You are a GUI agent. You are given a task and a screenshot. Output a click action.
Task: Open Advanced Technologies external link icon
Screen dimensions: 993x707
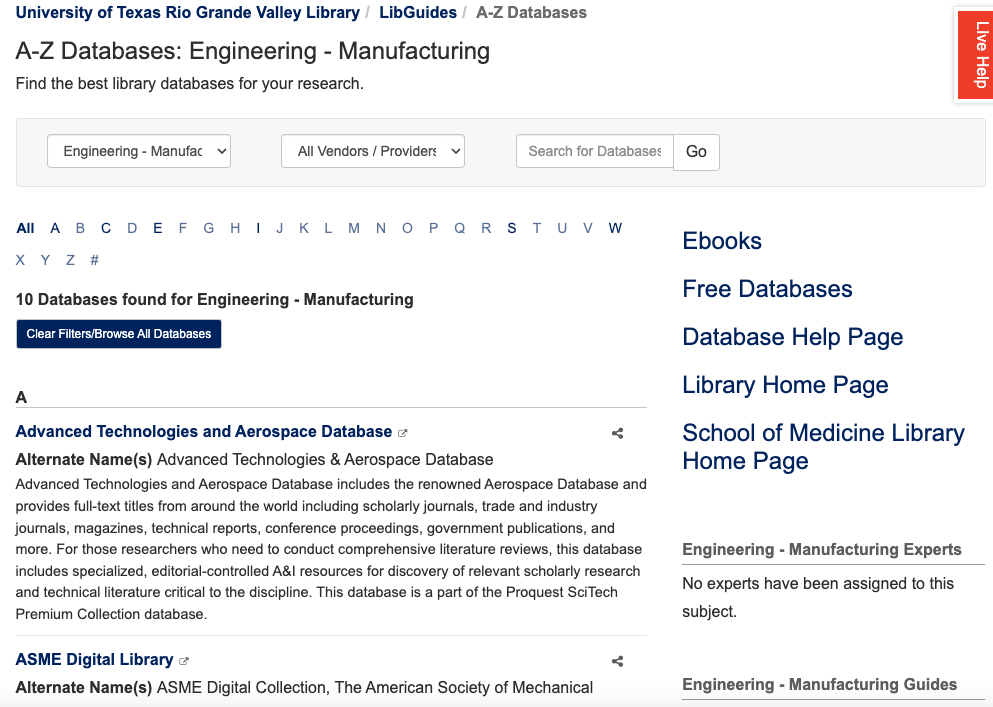tap(403, 431)
